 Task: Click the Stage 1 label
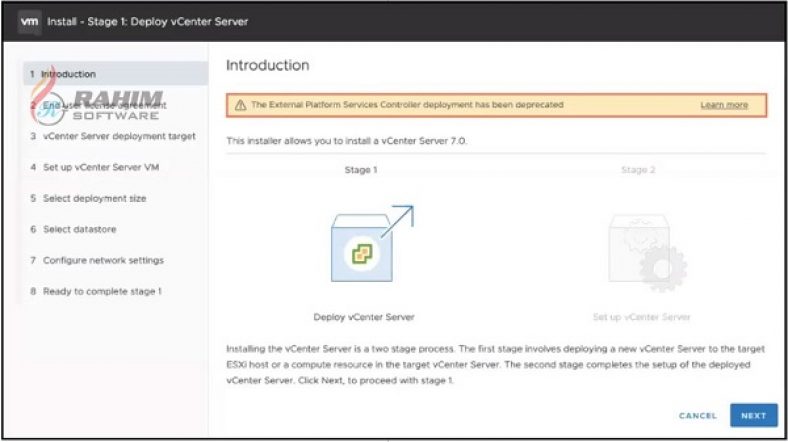click(x=361, y=170)
